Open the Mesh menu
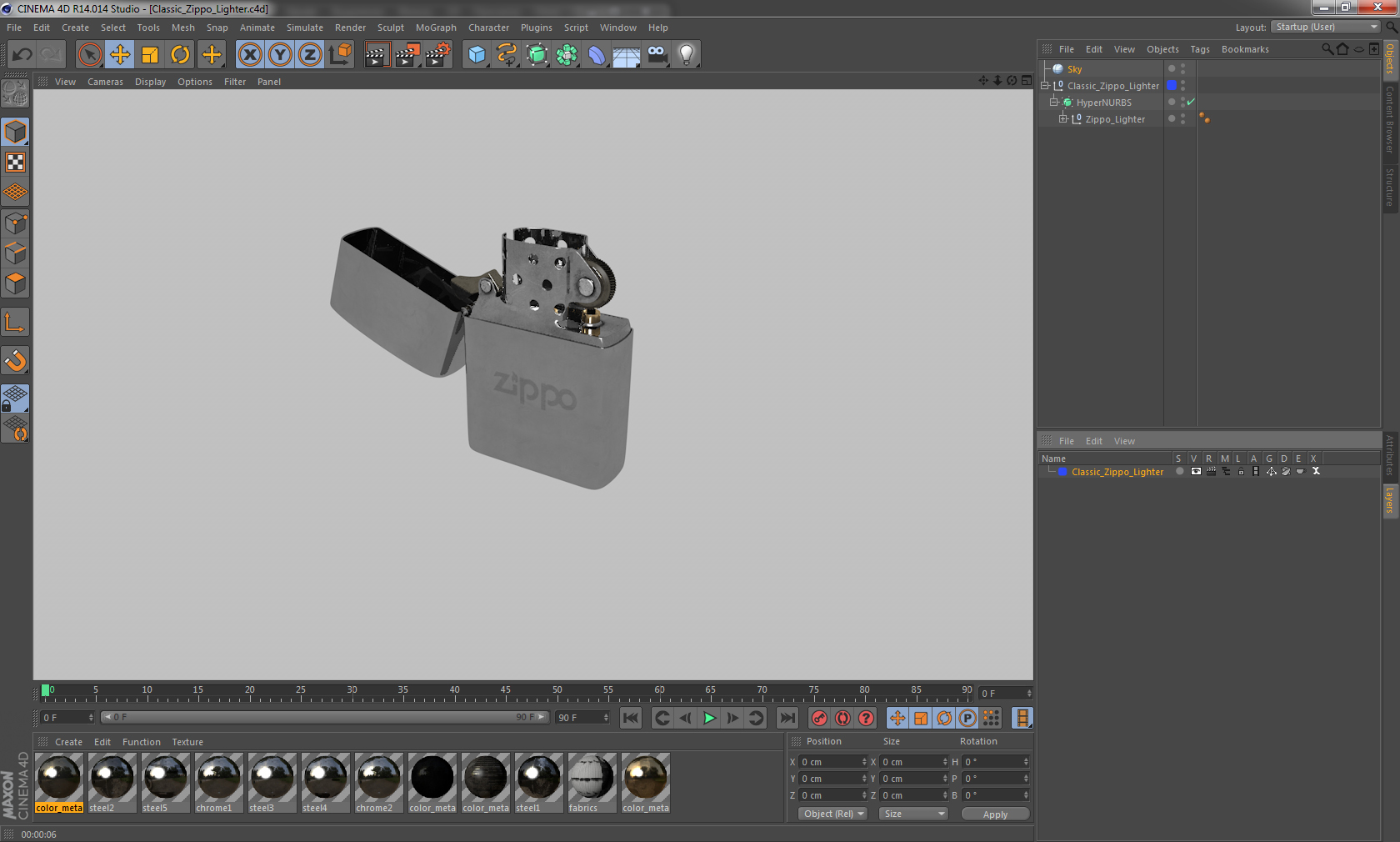Viewport: 1400px width, 842px height. [x=182, y=28]
